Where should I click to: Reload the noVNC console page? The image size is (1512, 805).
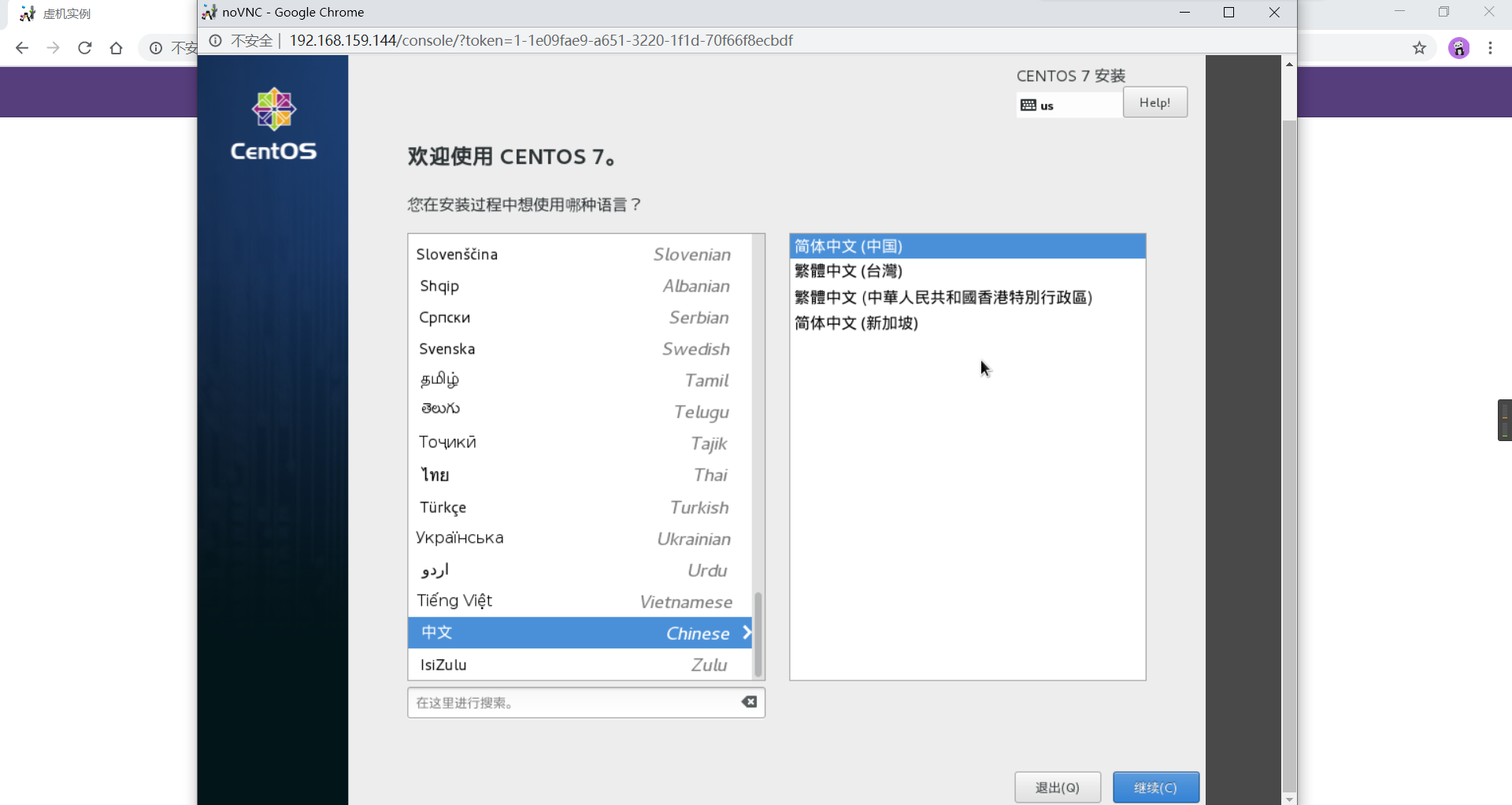pos(84,47)
